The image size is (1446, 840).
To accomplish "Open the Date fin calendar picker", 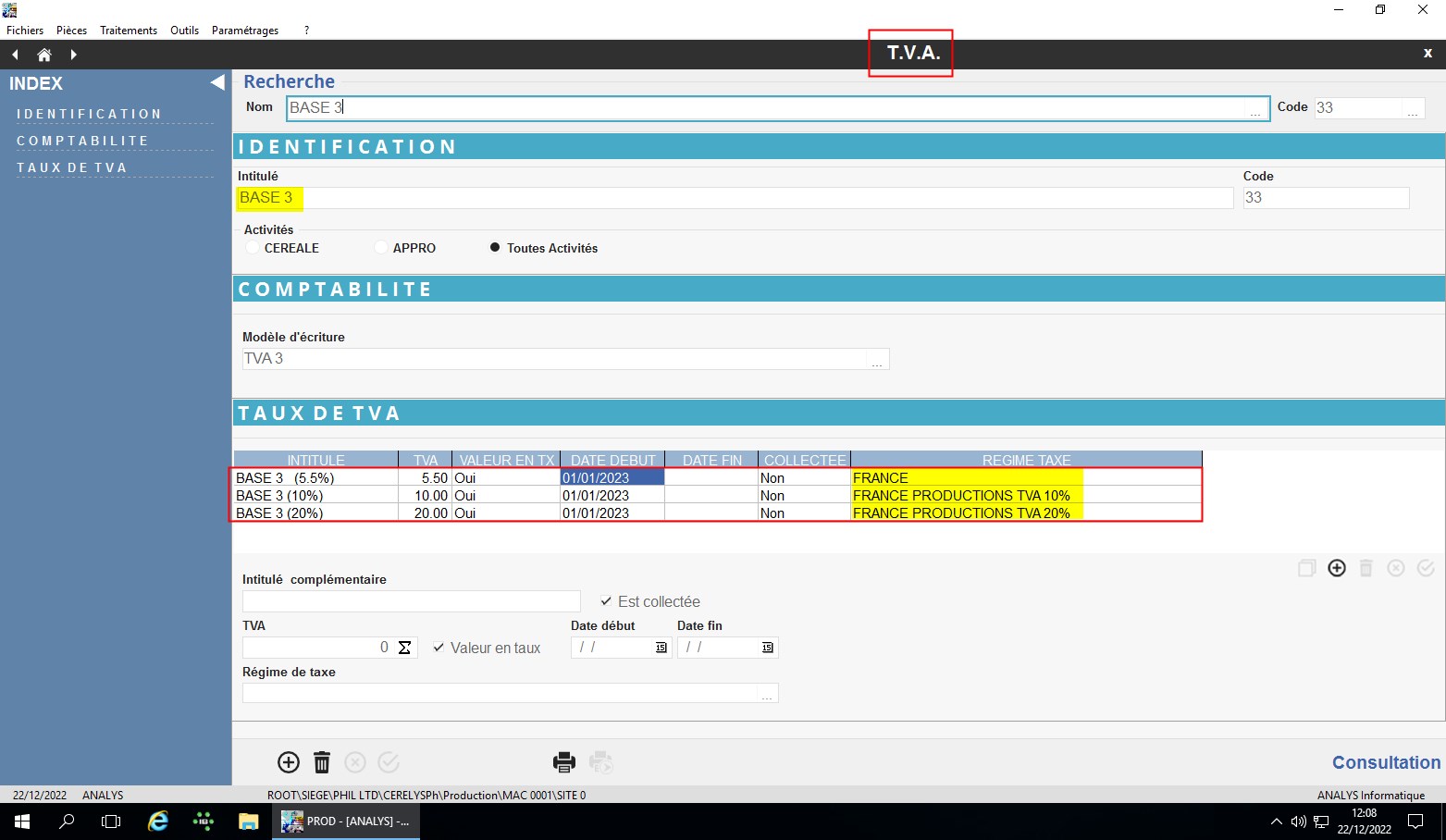I will 768,648.
